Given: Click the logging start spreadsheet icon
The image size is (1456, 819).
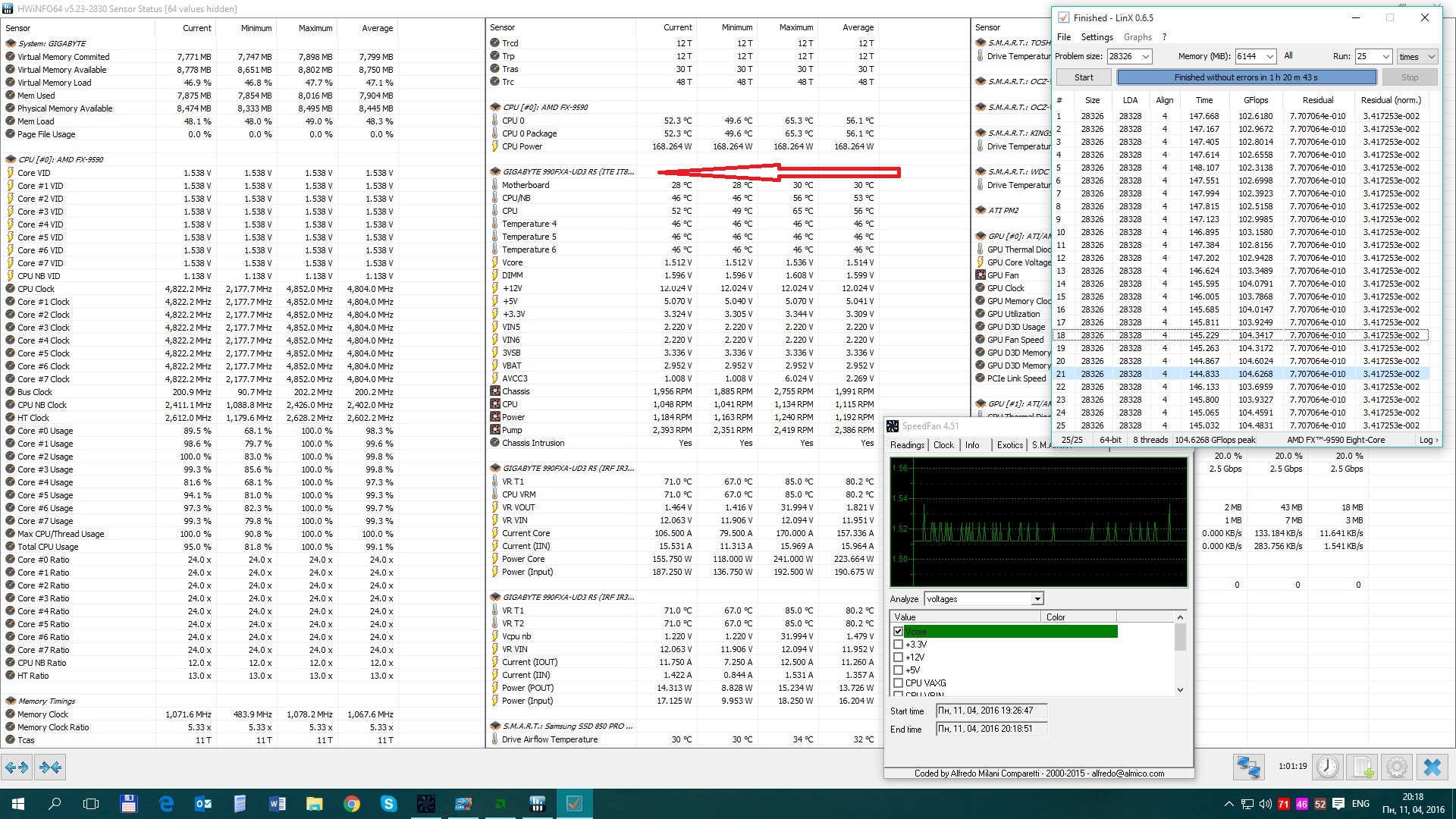Looking at the screenshot, I should (x=1363, y=767).
